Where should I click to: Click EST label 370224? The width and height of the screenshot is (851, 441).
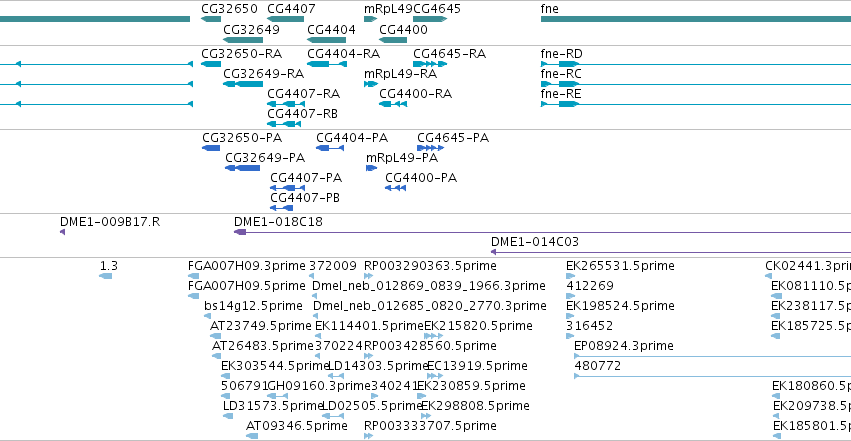(x=339, y=346)
